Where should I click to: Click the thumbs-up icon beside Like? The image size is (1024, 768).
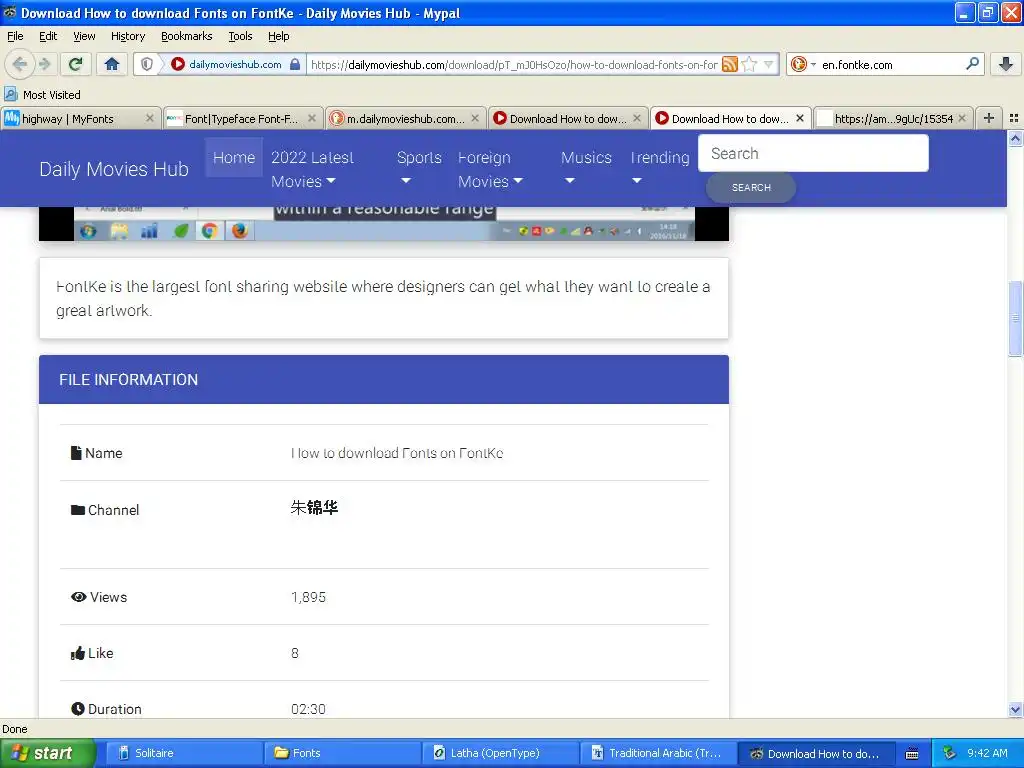point(78,653)
